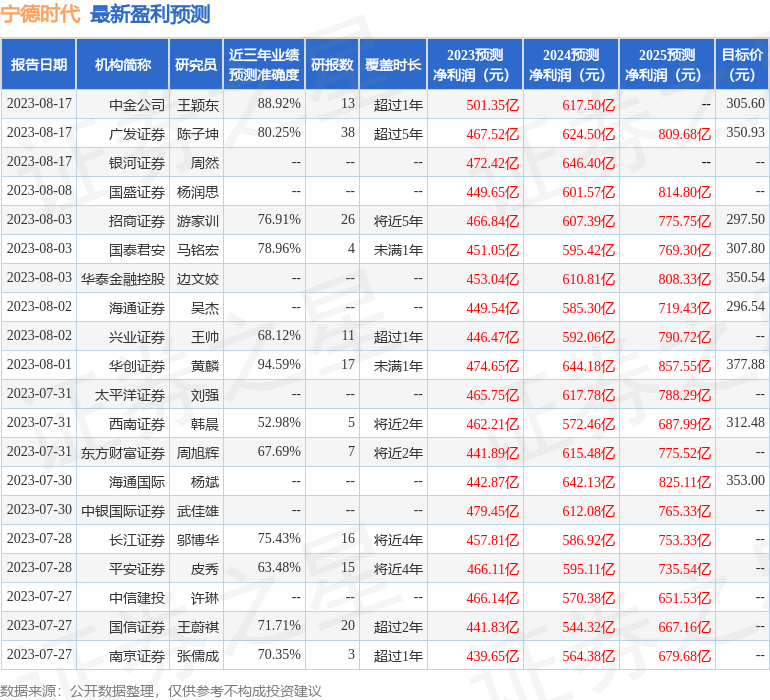The width and height of the screenshot is (770, 700).
Task: Click the 目标价 column header
Action: (742, 64)
